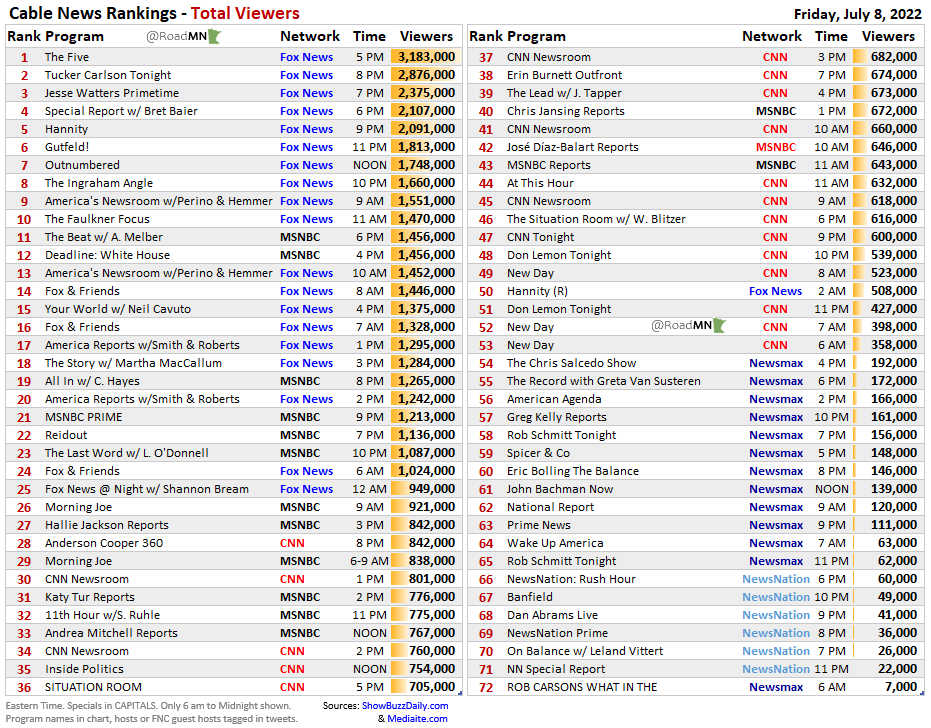Click the Viewers column header in the left table
The height and width of the screenshot is (728, 931).
(x=425, y=36)
